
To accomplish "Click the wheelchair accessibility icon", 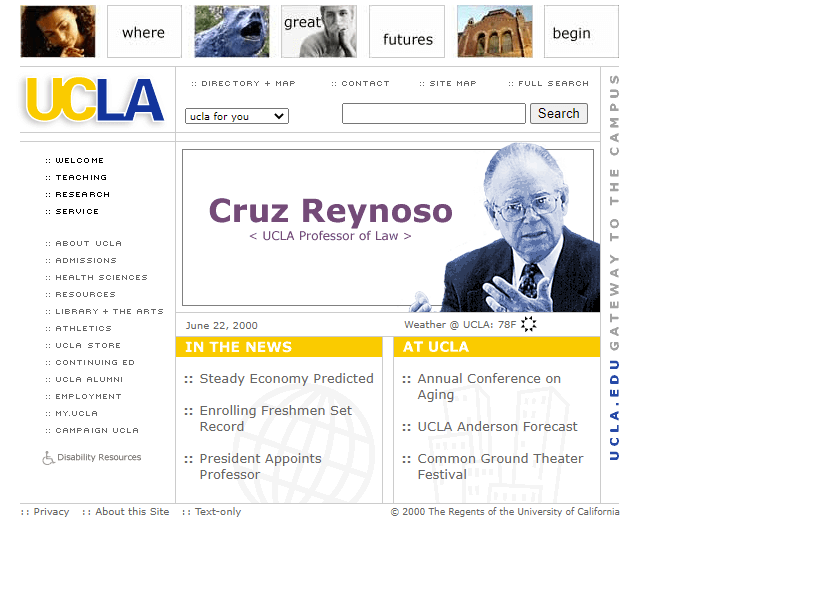I will (48, 458).
